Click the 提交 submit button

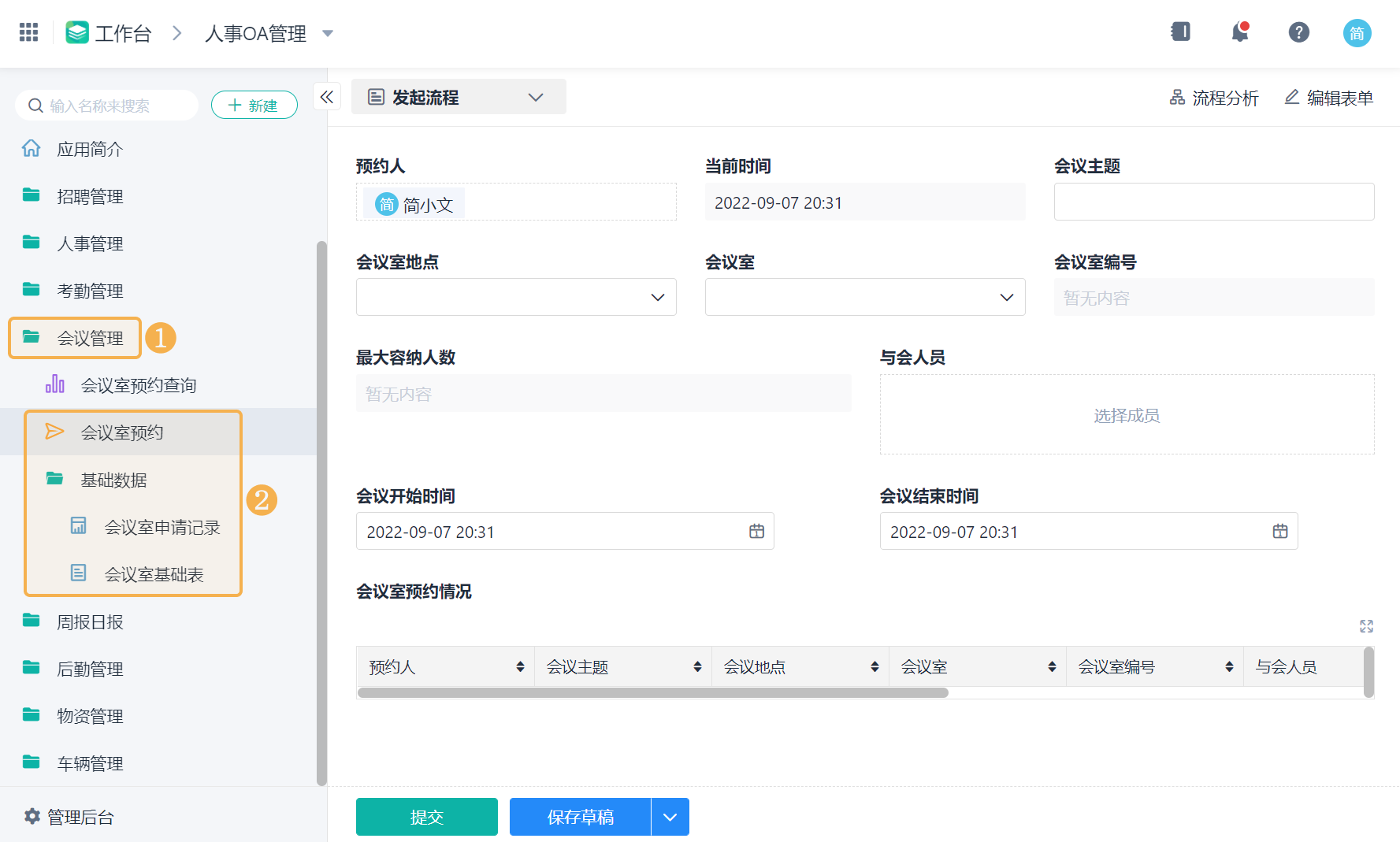point(426,817)
